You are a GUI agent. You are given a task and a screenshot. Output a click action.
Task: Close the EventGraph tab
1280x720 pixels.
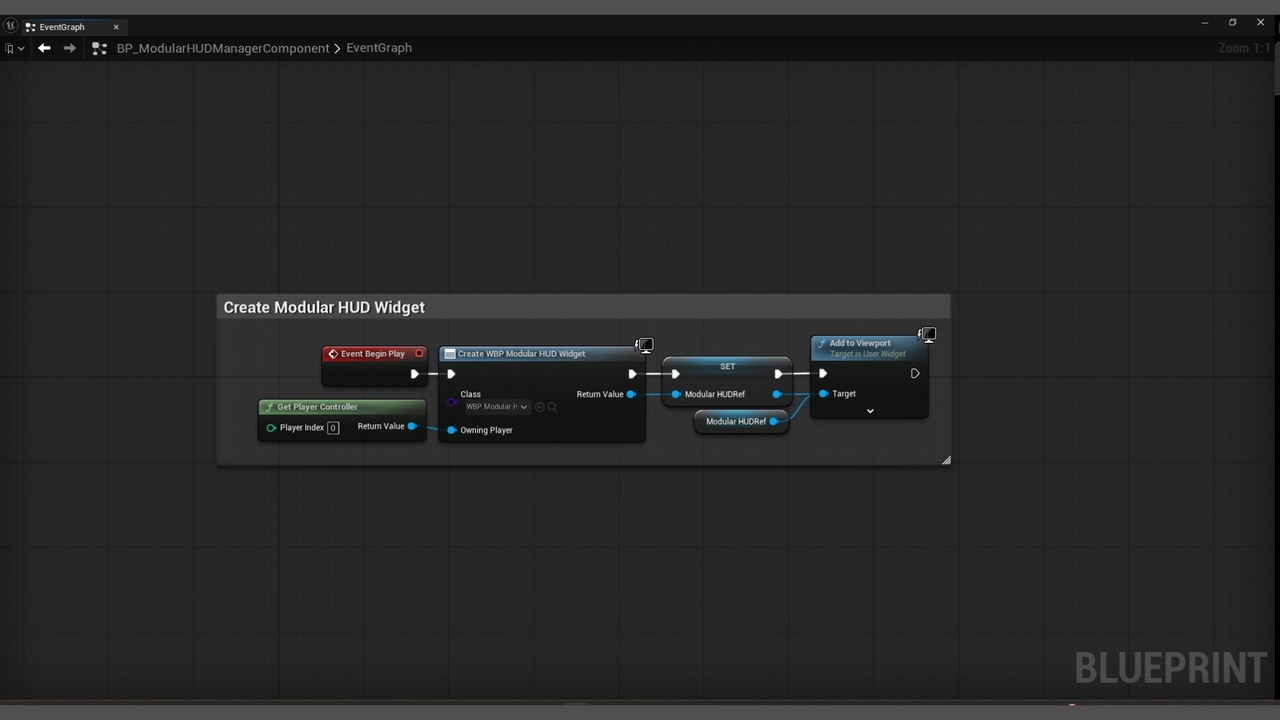(116, 27)
